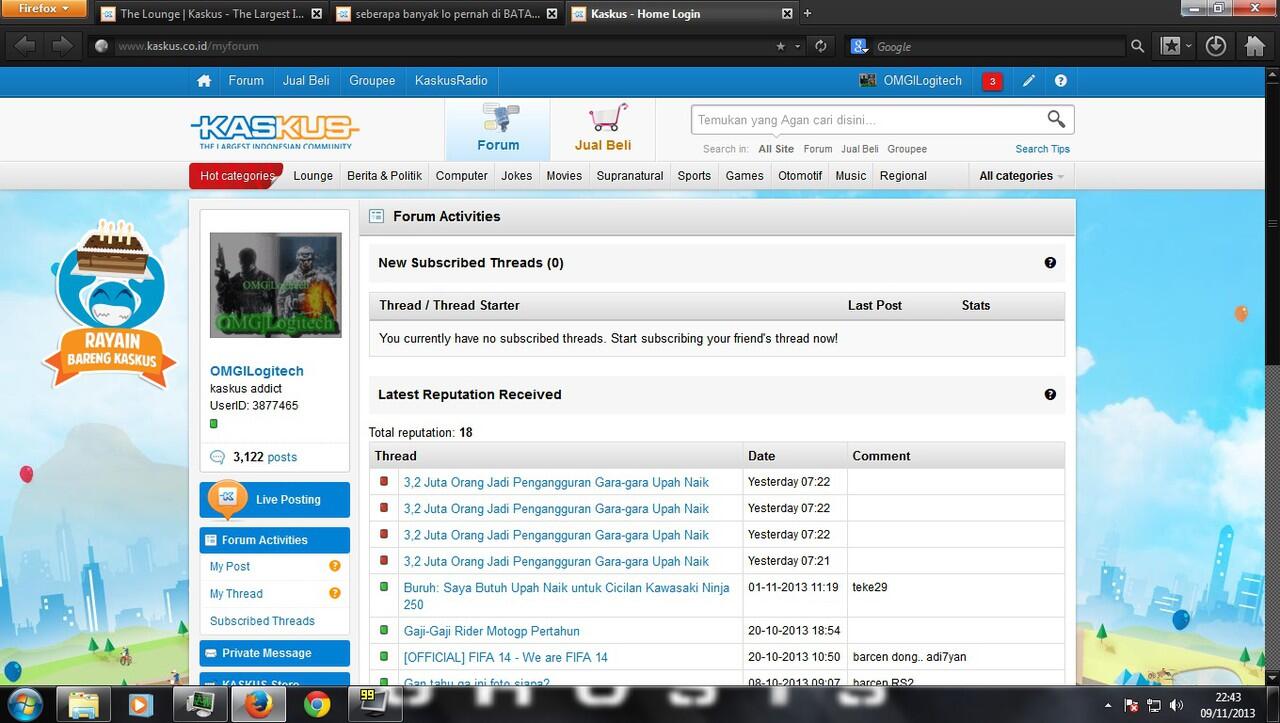Bookmark this page with star icon
This screenshot has width=1280, height=723.
point(781,46)
